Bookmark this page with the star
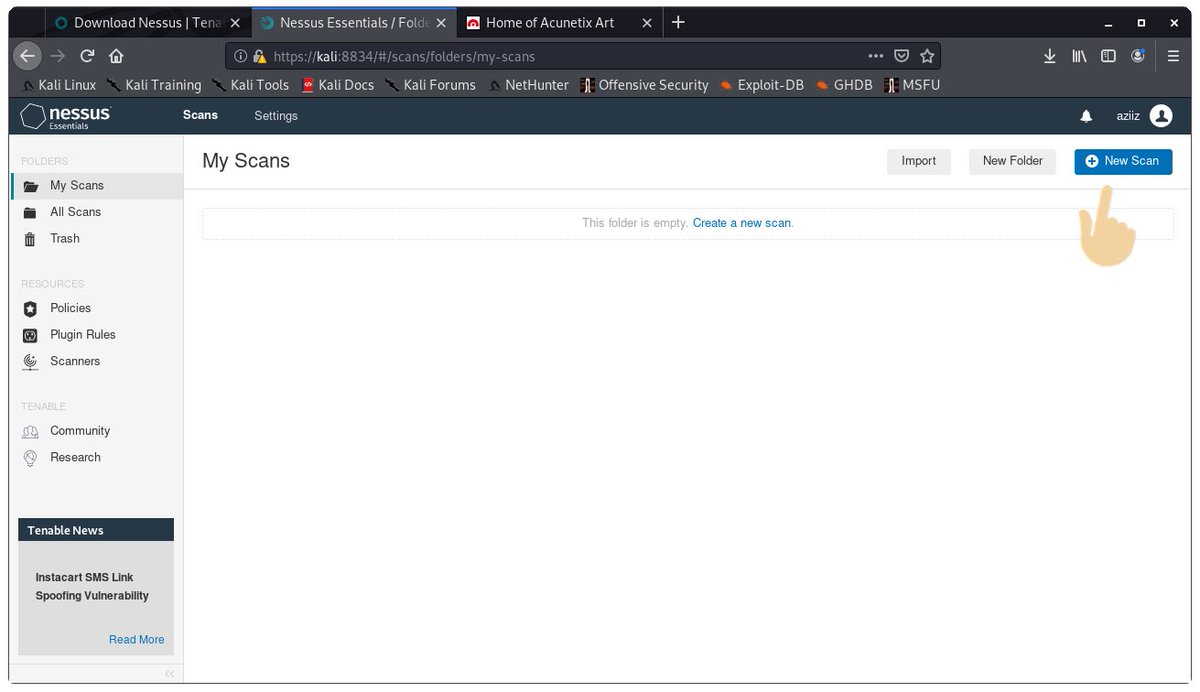This screenshot has height=692, width=1200. coord(927,56)
